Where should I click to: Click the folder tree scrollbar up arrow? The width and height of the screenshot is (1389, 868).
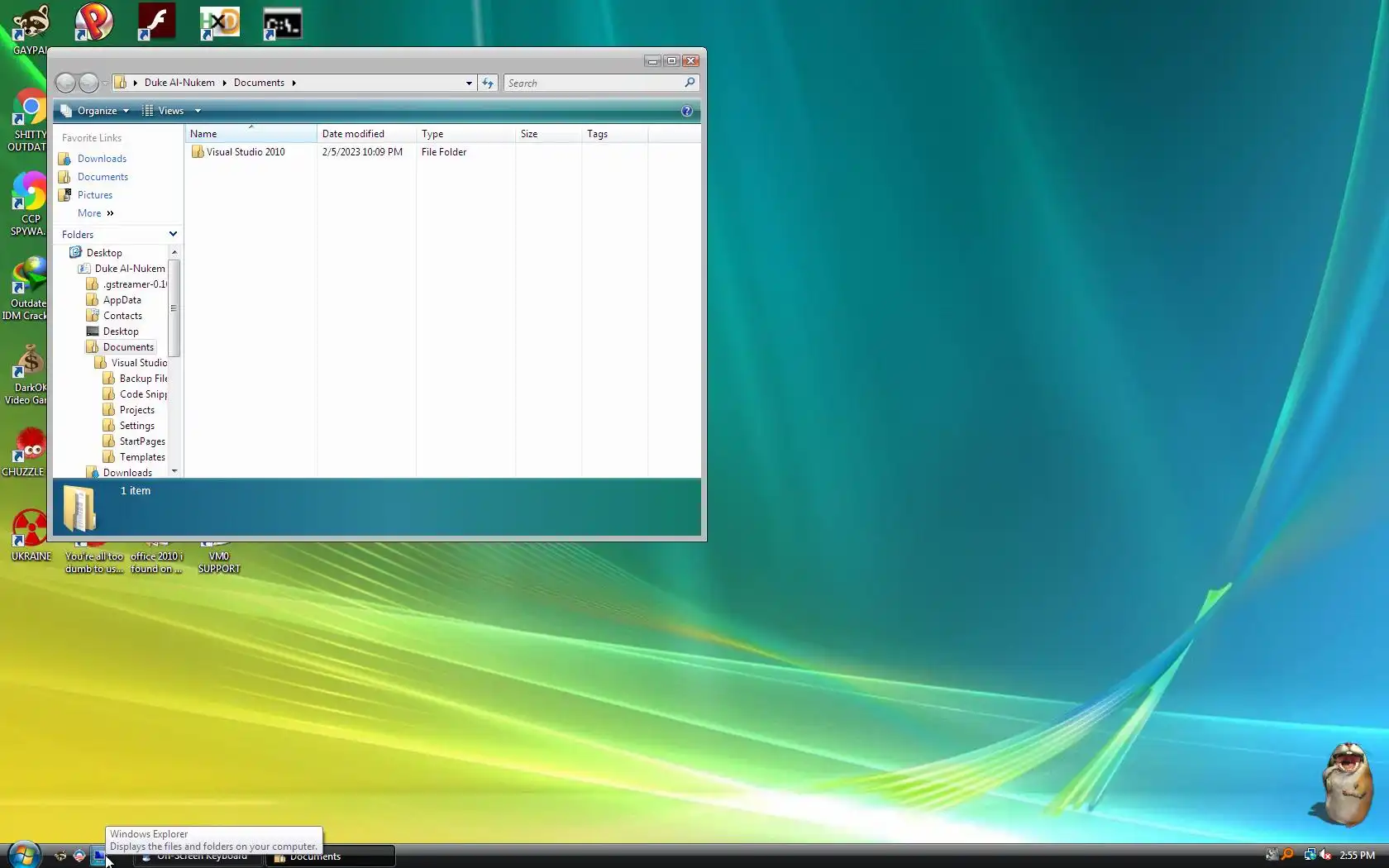(x=174, y=251)
